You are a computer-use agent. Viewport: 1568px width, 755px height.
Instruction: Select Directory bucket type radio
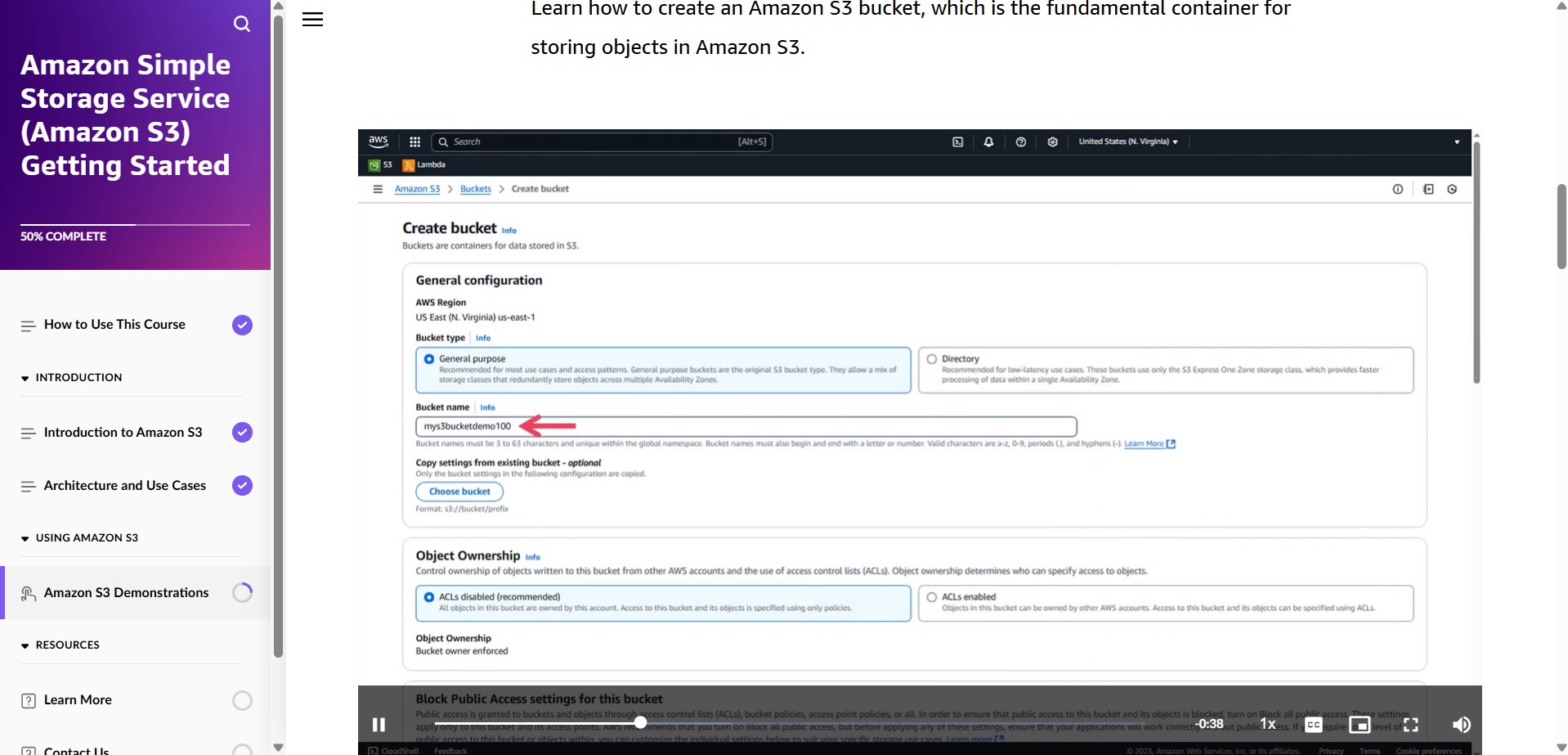931,359
